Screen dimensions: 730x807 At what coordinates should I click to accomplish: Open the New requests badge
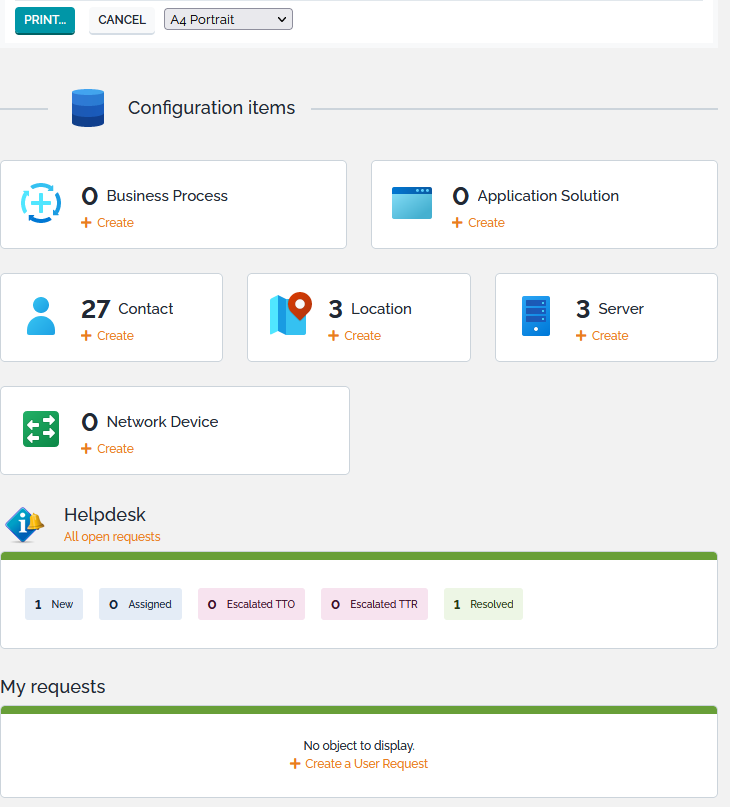[x=54, y=604]
